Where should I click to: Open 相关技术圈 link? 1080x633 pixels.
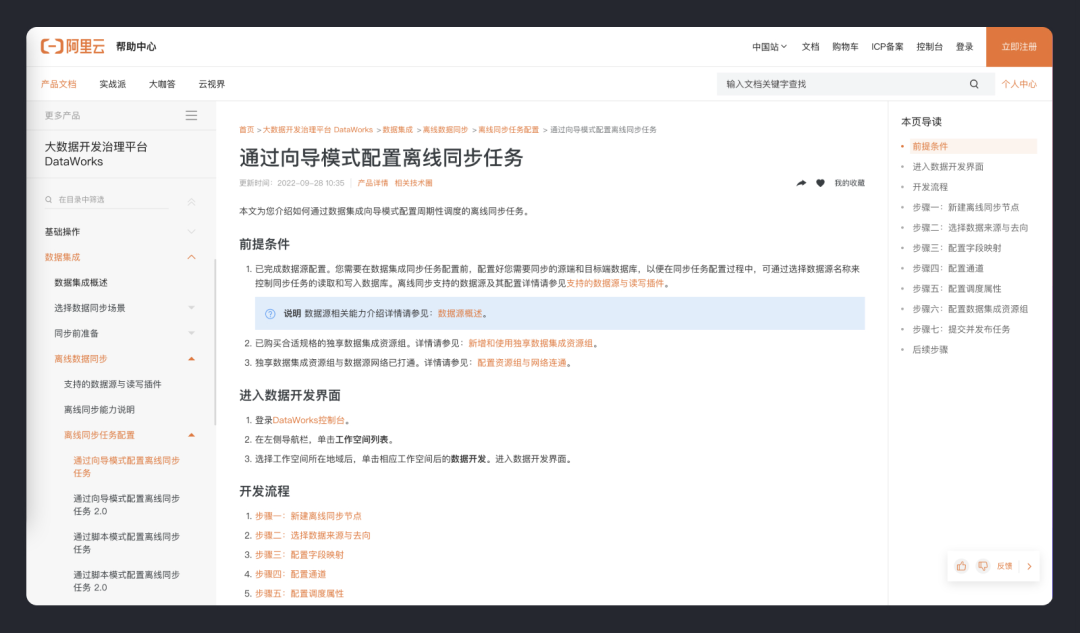(x=413, y=183)
